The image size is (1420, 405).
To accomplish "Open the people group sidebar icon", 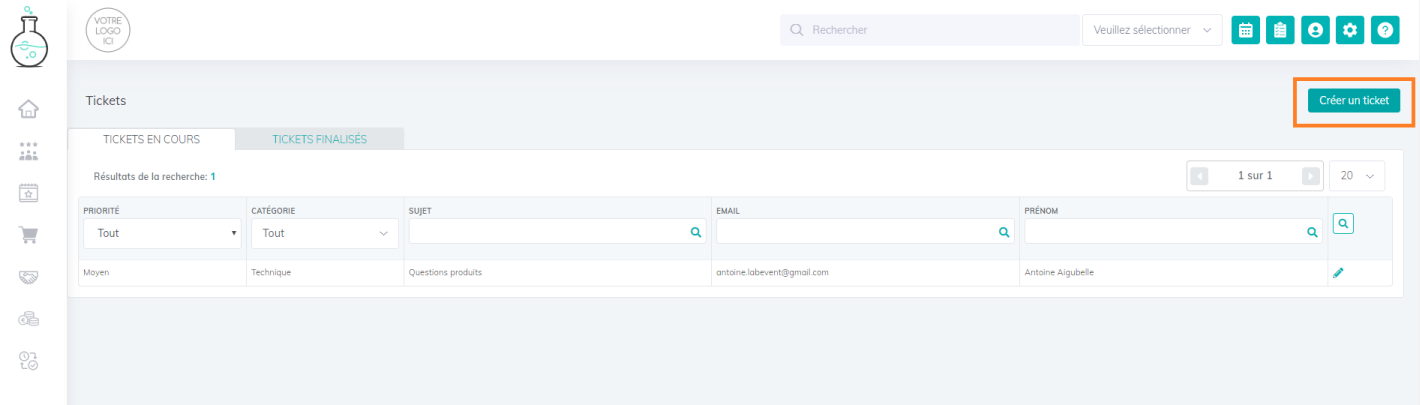I will pyautogui.click(x=29, y=151).
